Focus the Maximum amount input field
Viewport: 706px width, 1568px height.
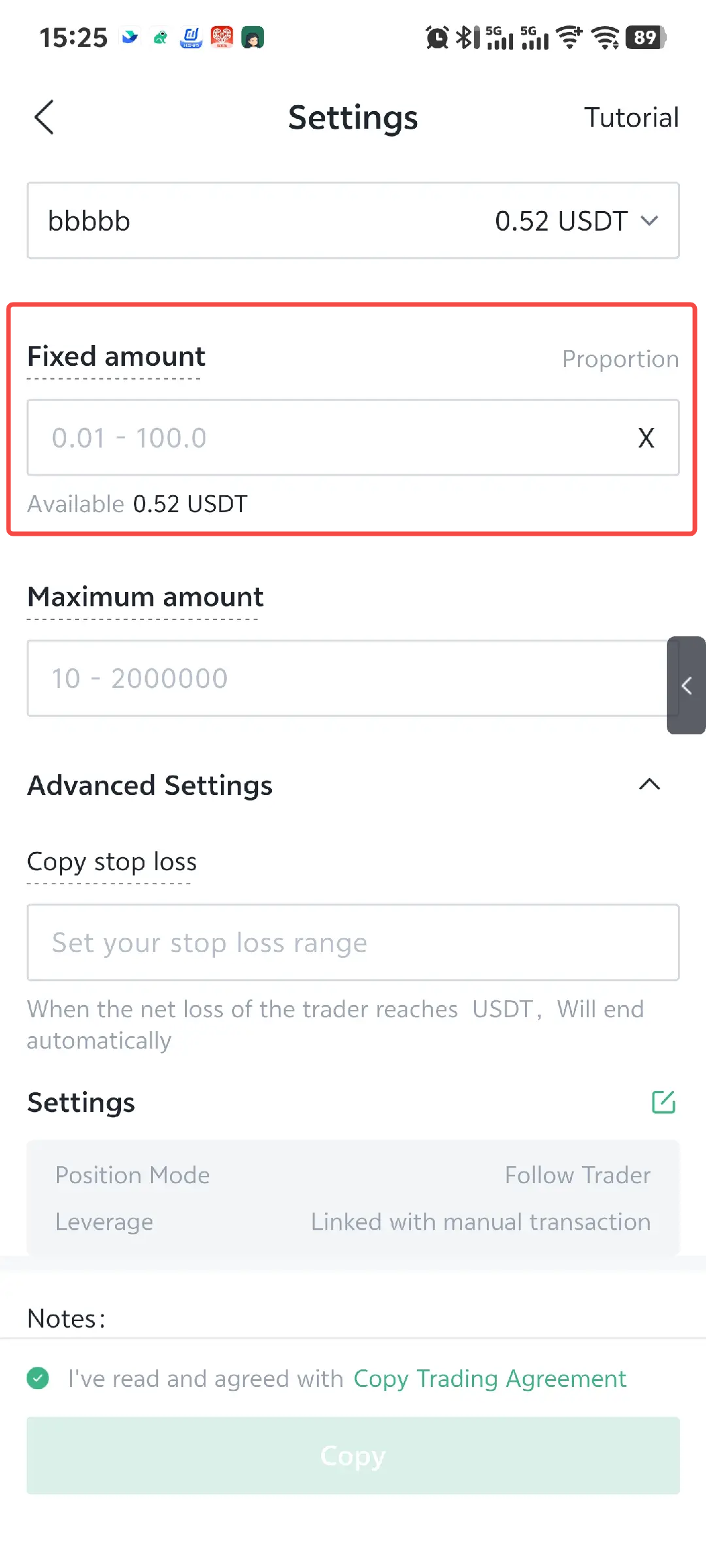point(340,678)
